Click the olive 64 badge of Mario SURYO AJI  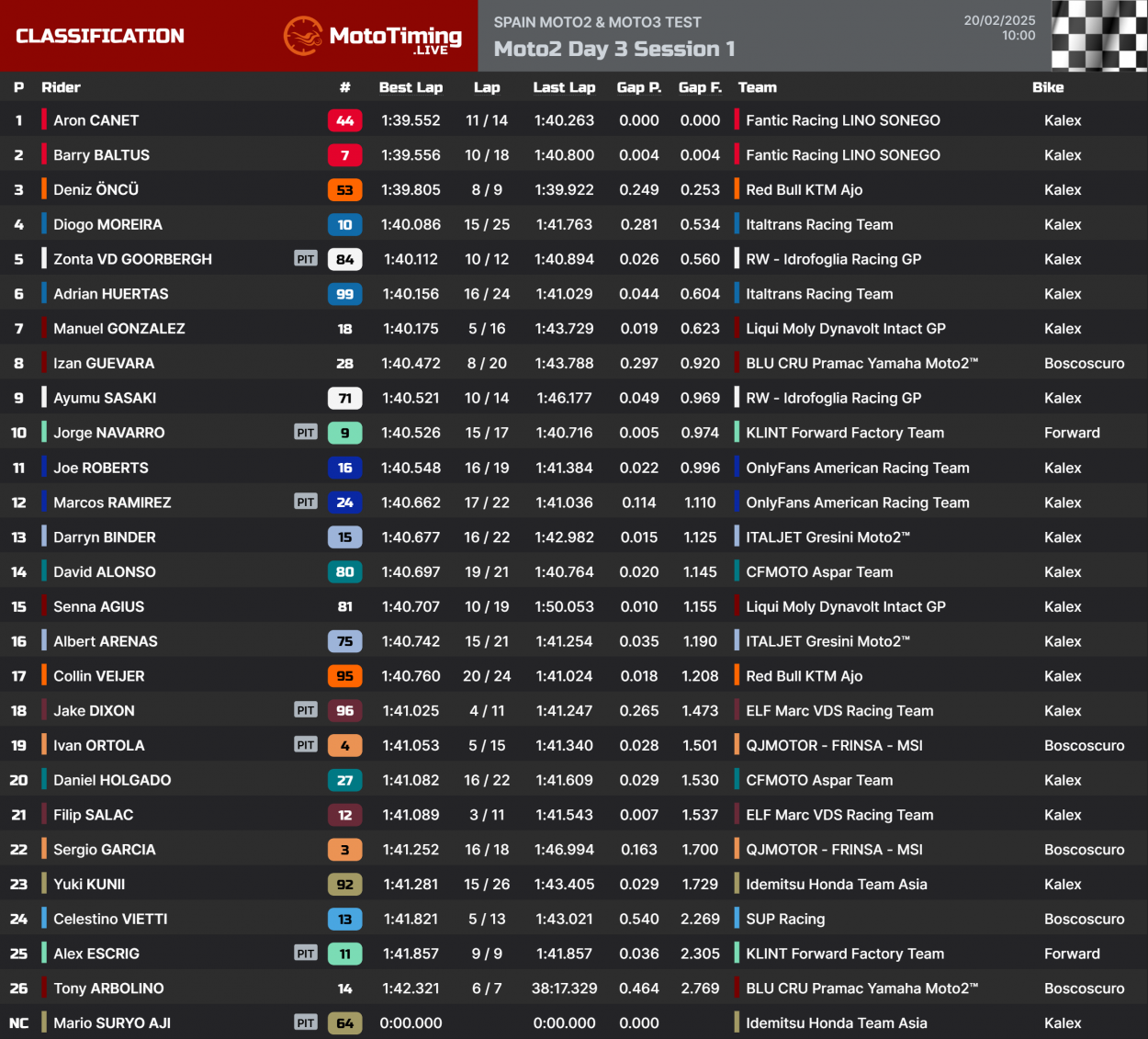(344, 1022)
